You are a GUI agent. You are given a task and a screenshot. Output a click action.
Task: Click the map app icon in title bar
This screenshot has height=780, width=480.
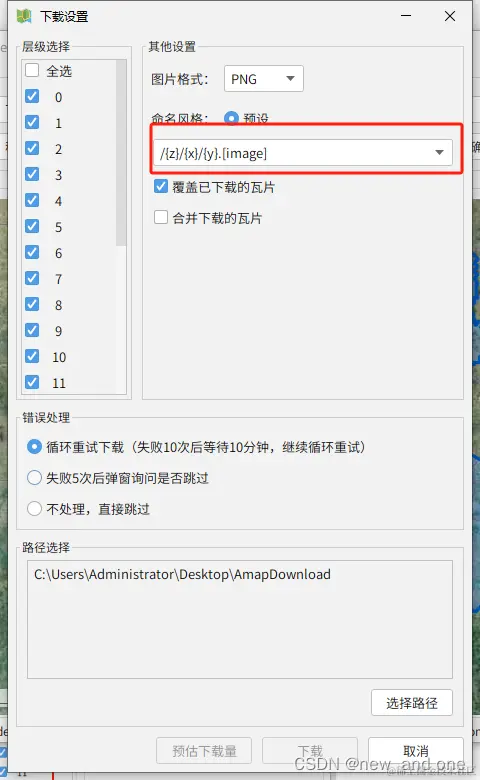[24, 16]
